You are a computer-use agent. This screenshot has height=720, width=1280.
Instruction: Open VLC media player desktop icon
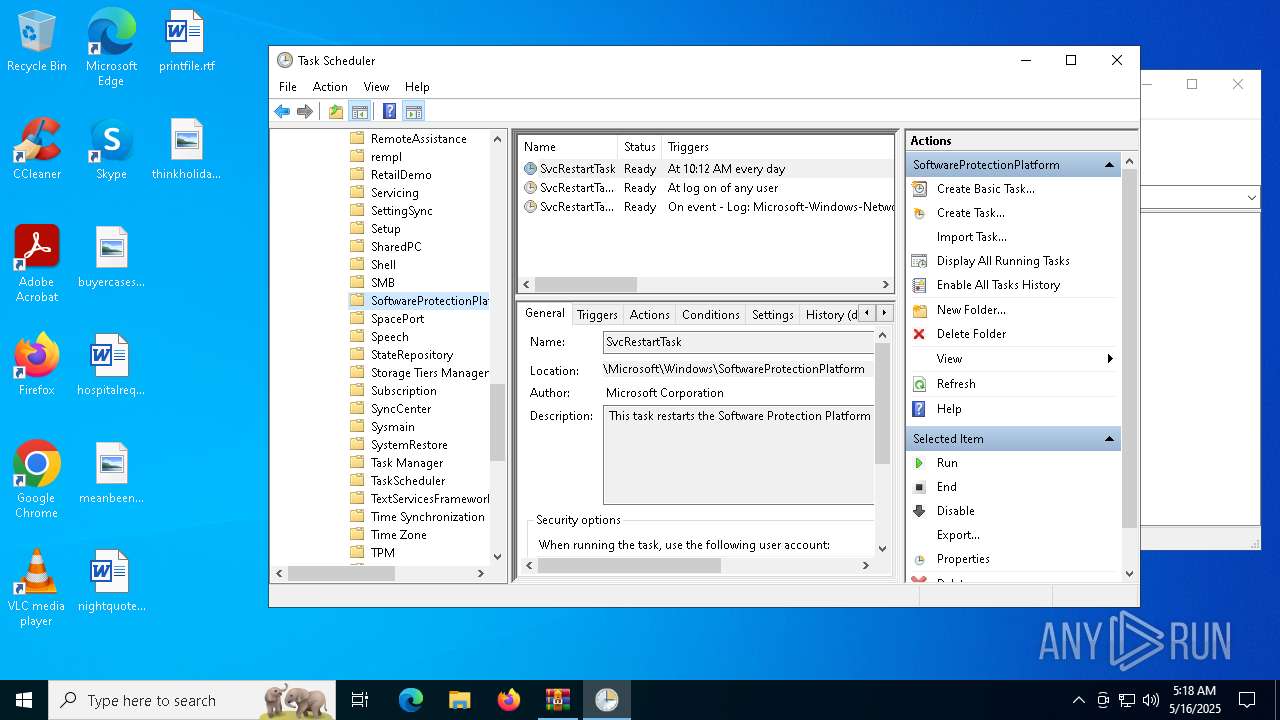(x=36, y=587)
